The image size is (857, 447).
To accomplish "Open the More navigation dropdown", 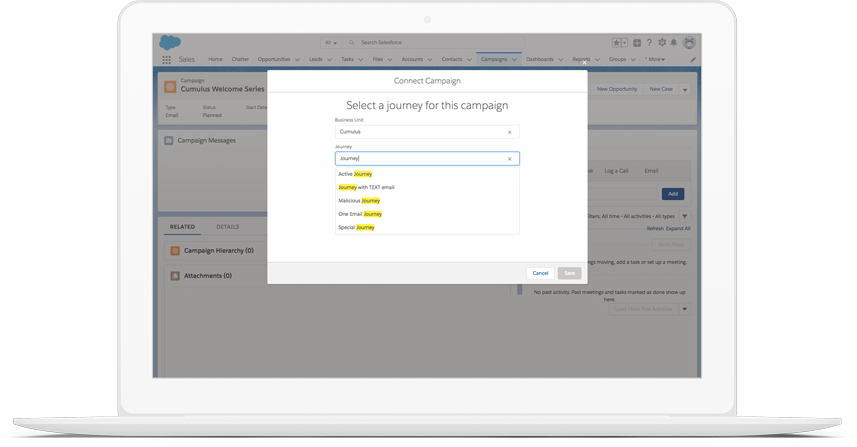I will (655, 60).
